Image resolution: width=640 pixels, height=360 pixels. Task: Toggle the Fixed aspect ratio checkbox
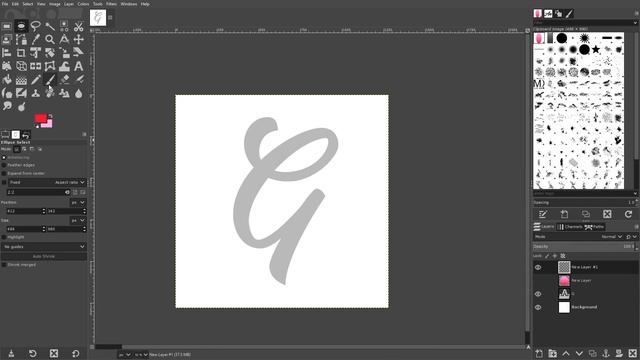pos(4,182)
